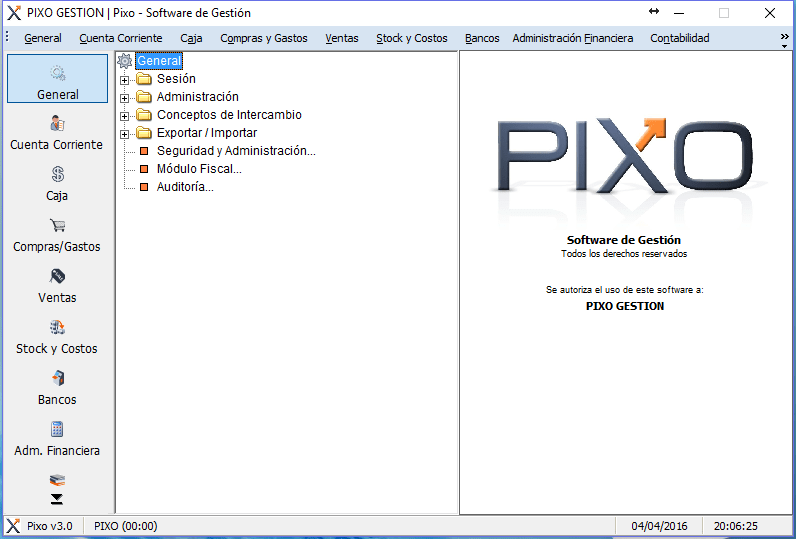Image resolution: width=796 pixels, height=539 pixels.
Task: Open the Ventas price tag icon
Action: pos(57,276)
